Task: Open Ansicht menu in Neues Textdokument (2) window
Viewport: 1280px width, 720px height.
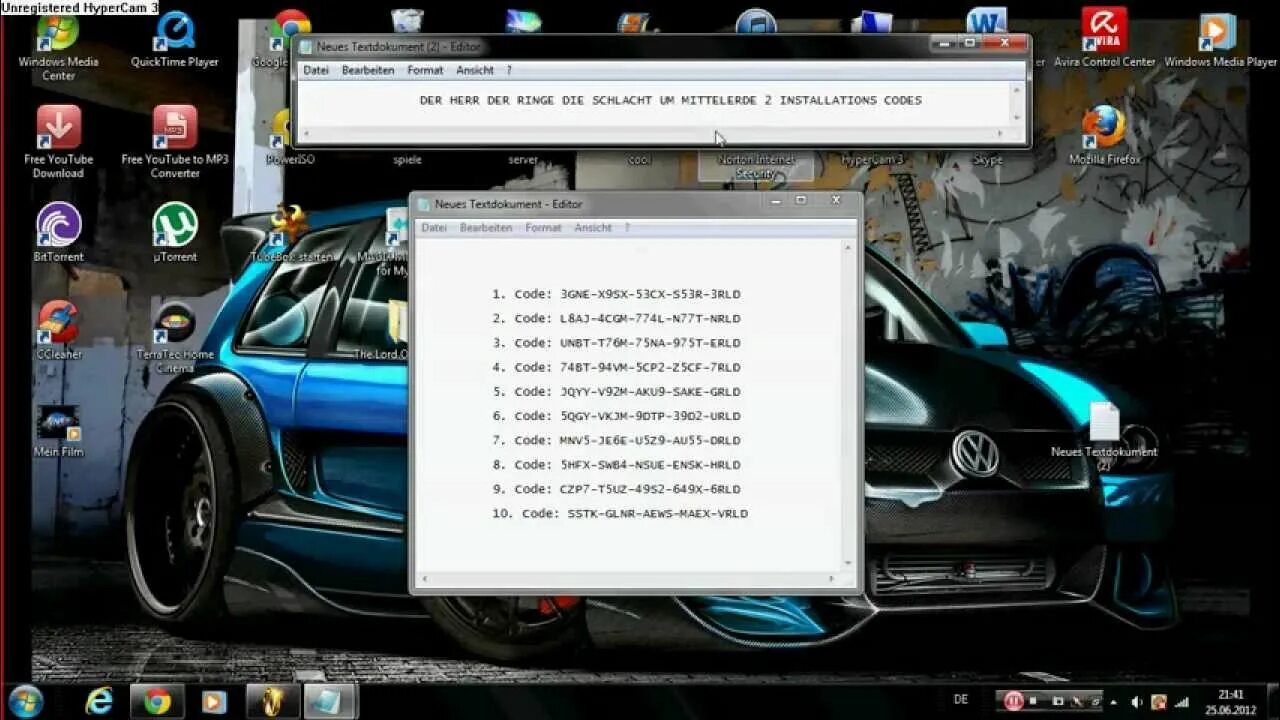Action: click(475, 70)
